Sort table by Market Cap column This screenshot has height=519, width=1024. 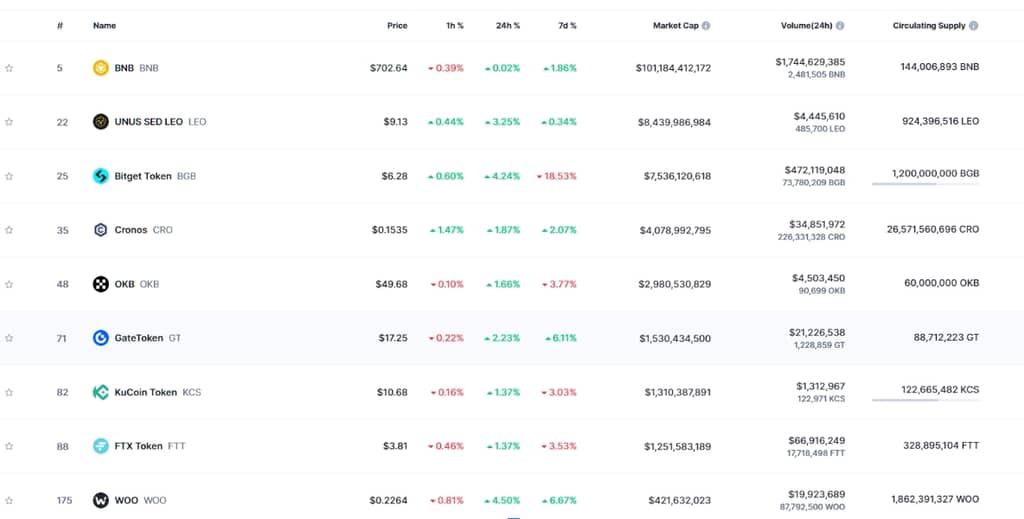coord(675,26)
